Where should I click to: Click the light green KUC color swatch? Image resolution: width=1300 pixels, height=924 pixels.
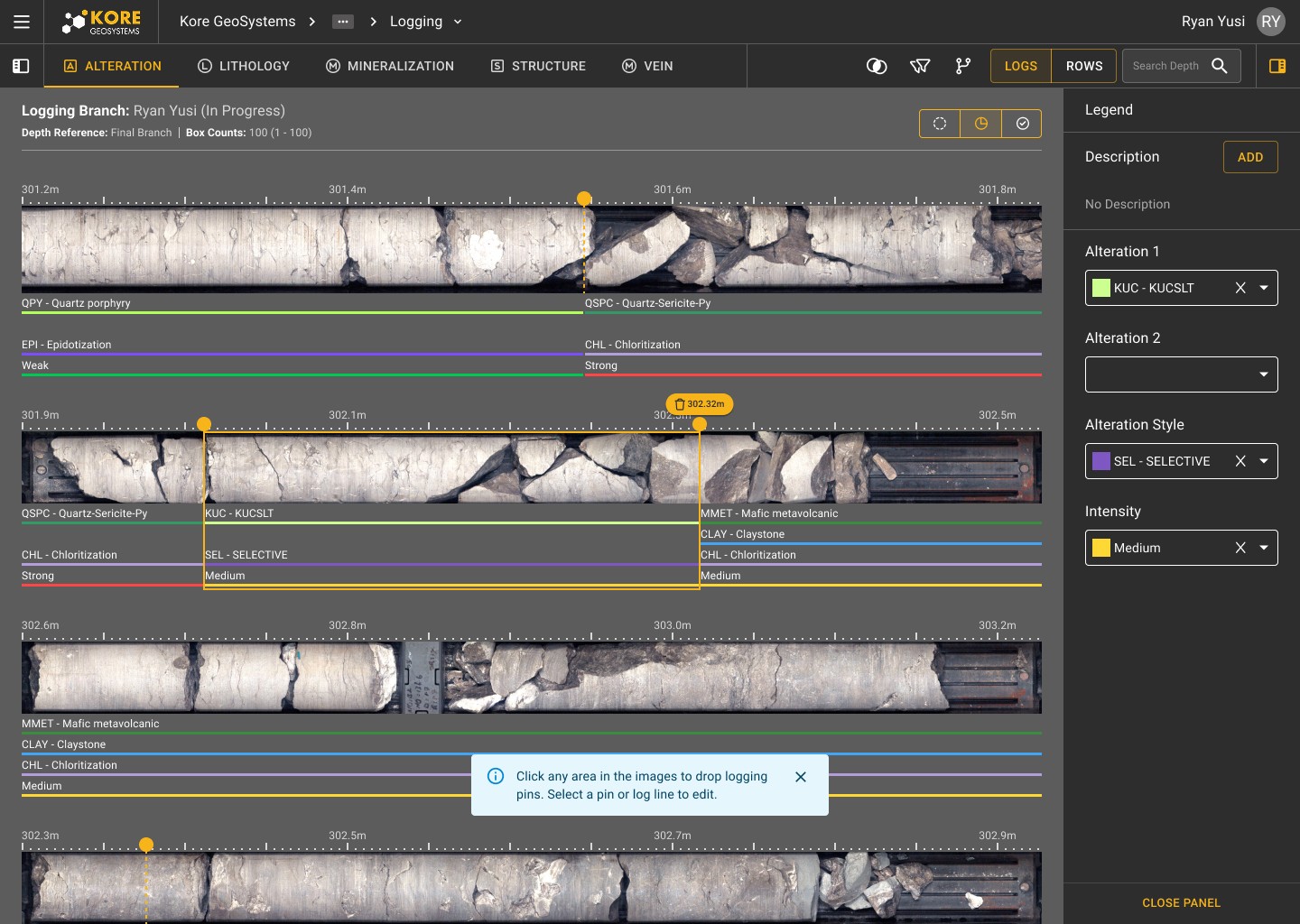tap(1101, 288)
